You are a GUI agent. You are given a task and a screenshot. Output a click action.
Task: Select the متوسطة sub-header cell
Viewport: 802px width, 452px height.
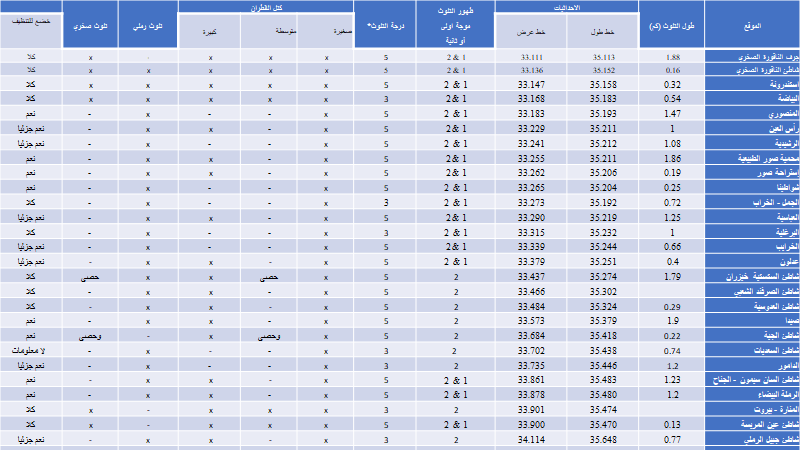pos(270,31)
